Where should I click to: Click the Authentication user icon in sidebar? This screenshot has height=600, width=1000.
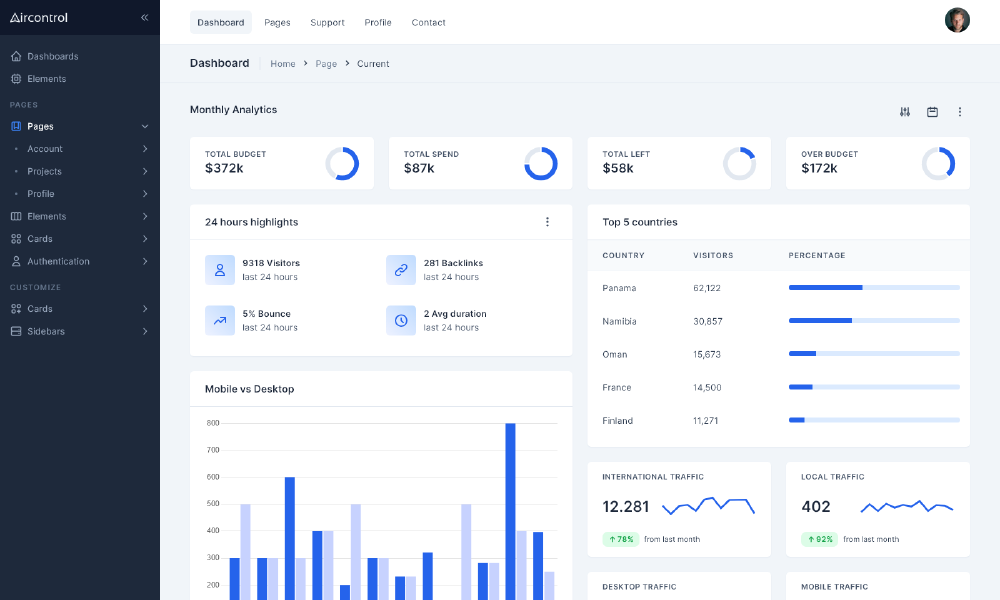14,261
